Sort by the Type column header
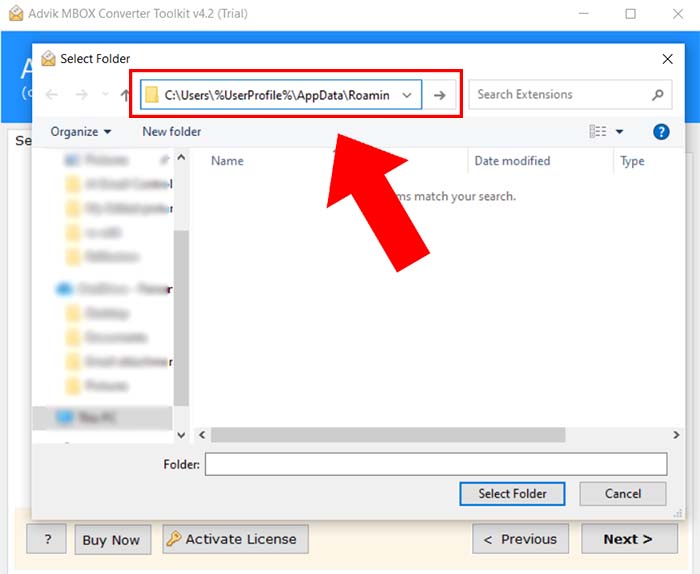 point(632,161)
